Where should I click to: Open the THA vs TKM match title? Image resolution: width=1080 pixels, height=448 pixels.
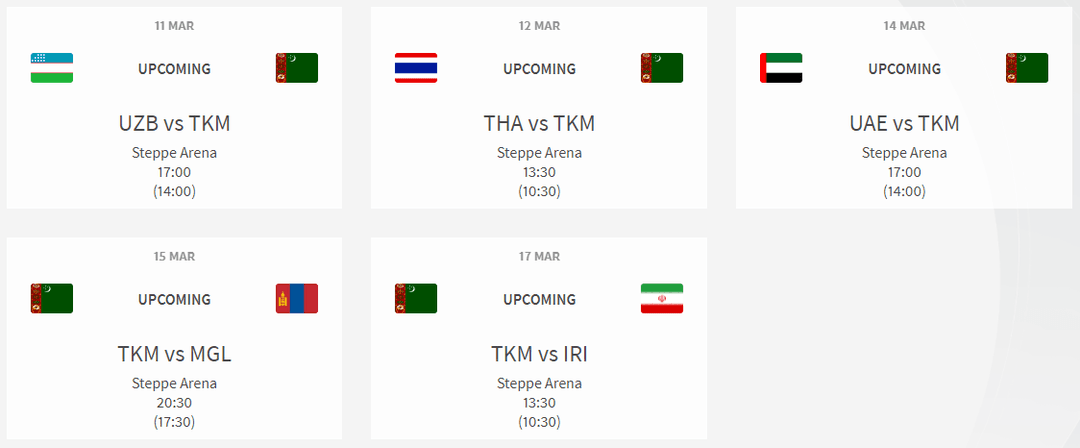pos(539,124)
